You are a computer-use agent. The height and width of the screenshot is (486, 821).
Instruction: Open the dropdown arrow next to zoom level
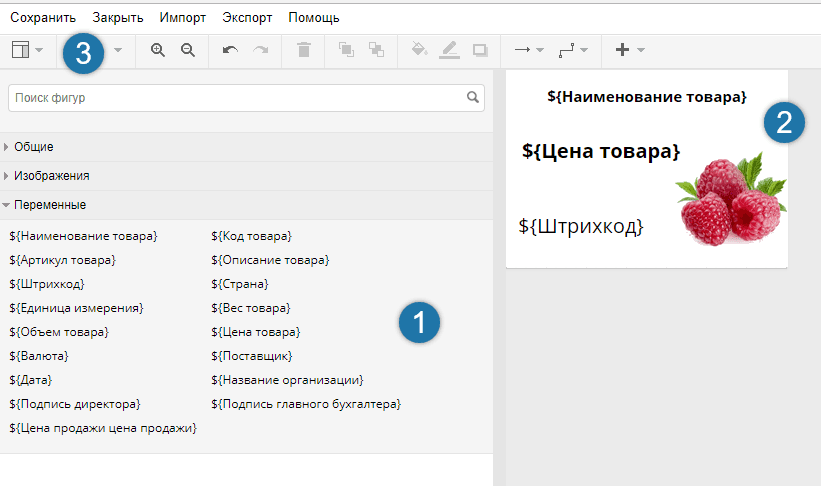pos(118,50)
